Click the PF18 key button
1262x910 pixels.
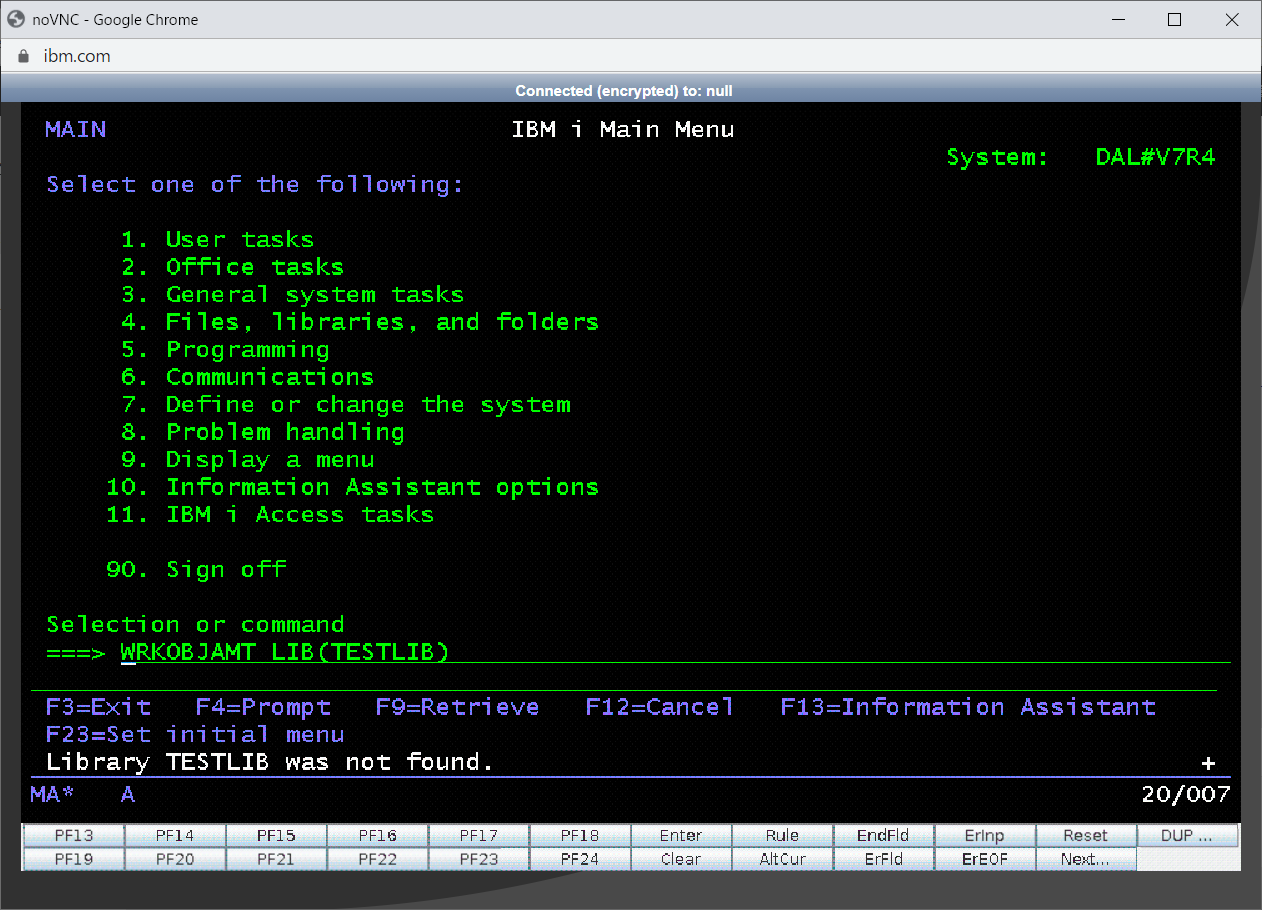[x=580, y=836]
